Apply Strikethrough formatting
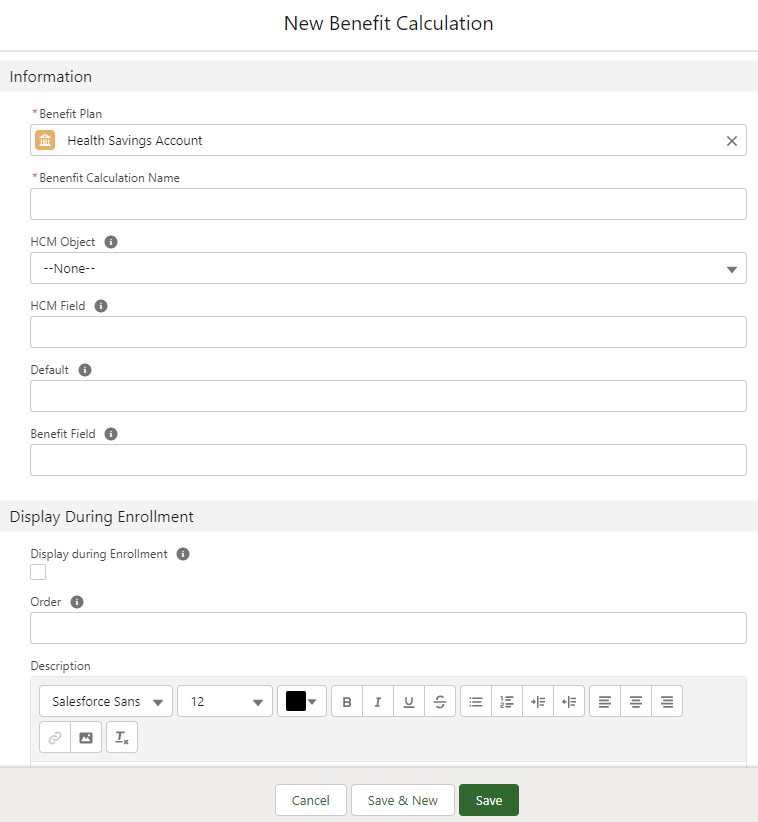The height and width of the screenshot is (822, 758). coord(440,701)
